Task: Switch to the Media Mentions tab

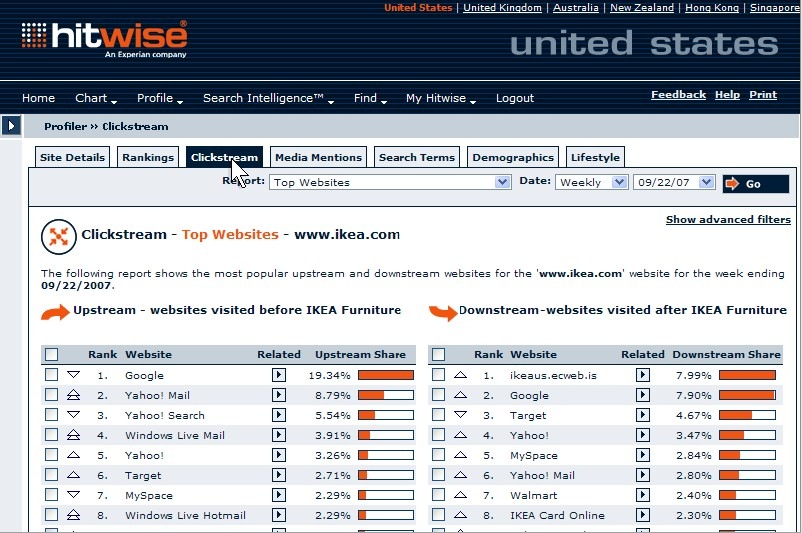Action: tap(318, 157)
